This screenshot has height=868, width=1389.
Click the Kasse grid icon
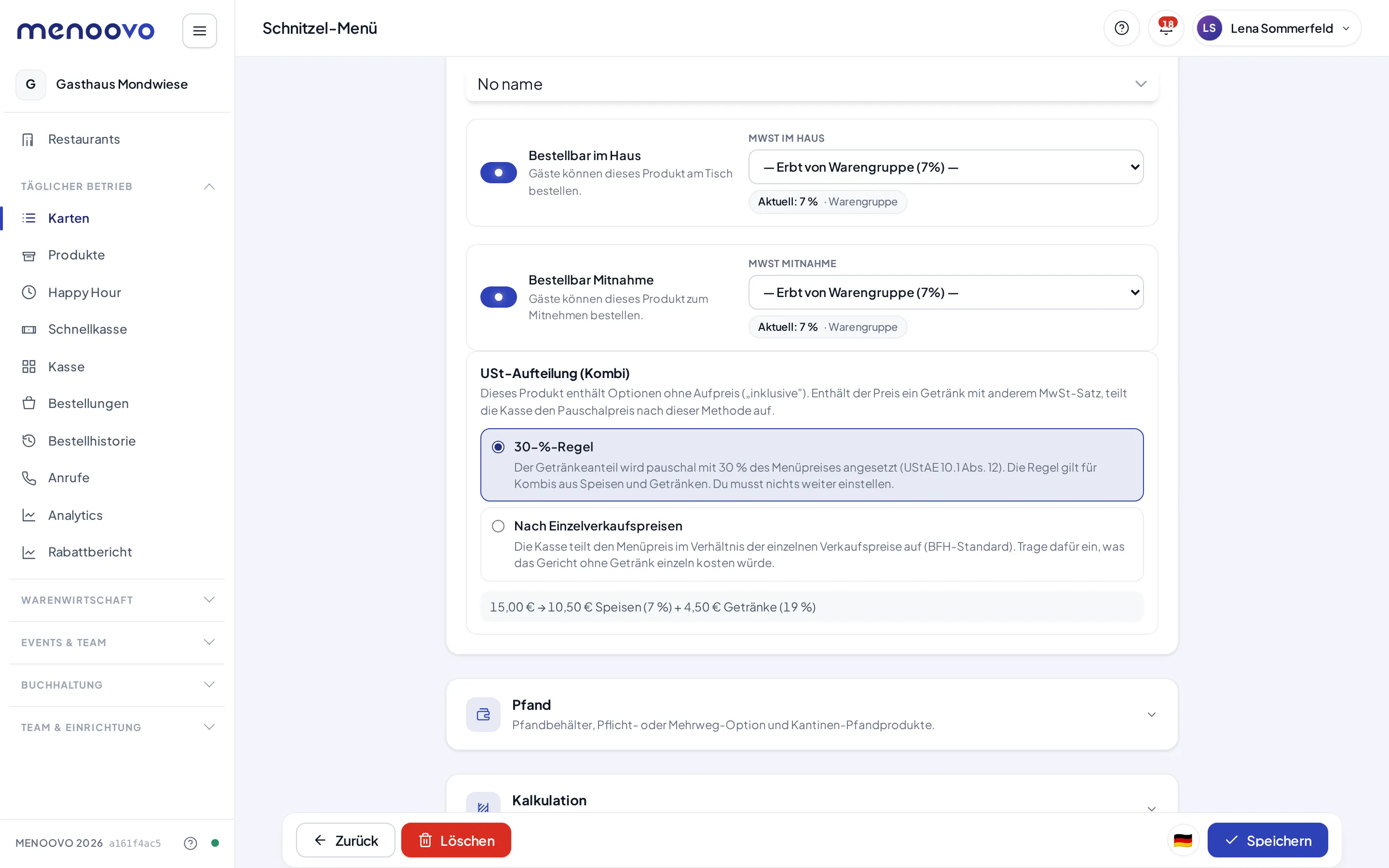tap(29, 367)
